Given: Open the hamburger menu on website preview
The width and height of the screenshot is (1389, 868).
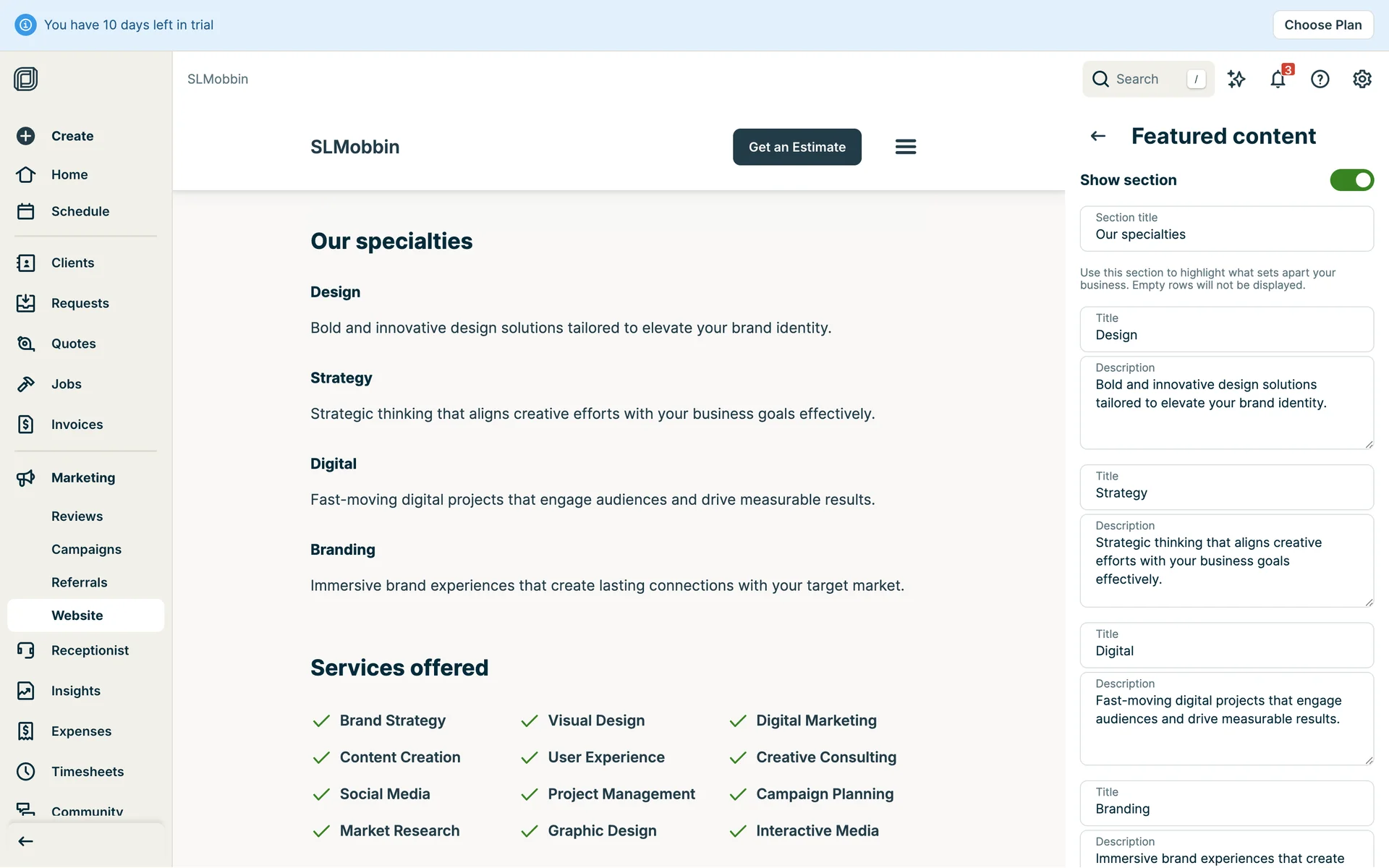Looking at the screenshot, I should [905, 147].
